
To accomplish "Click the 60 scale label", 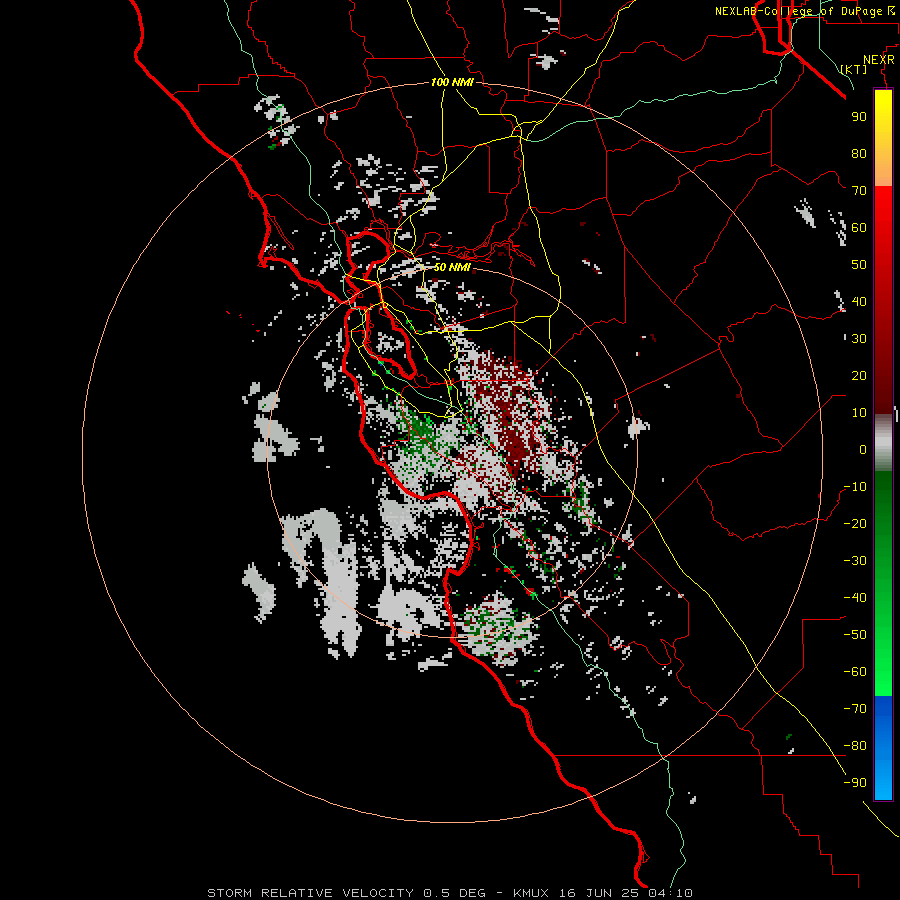I will click(x=859, y=228).
